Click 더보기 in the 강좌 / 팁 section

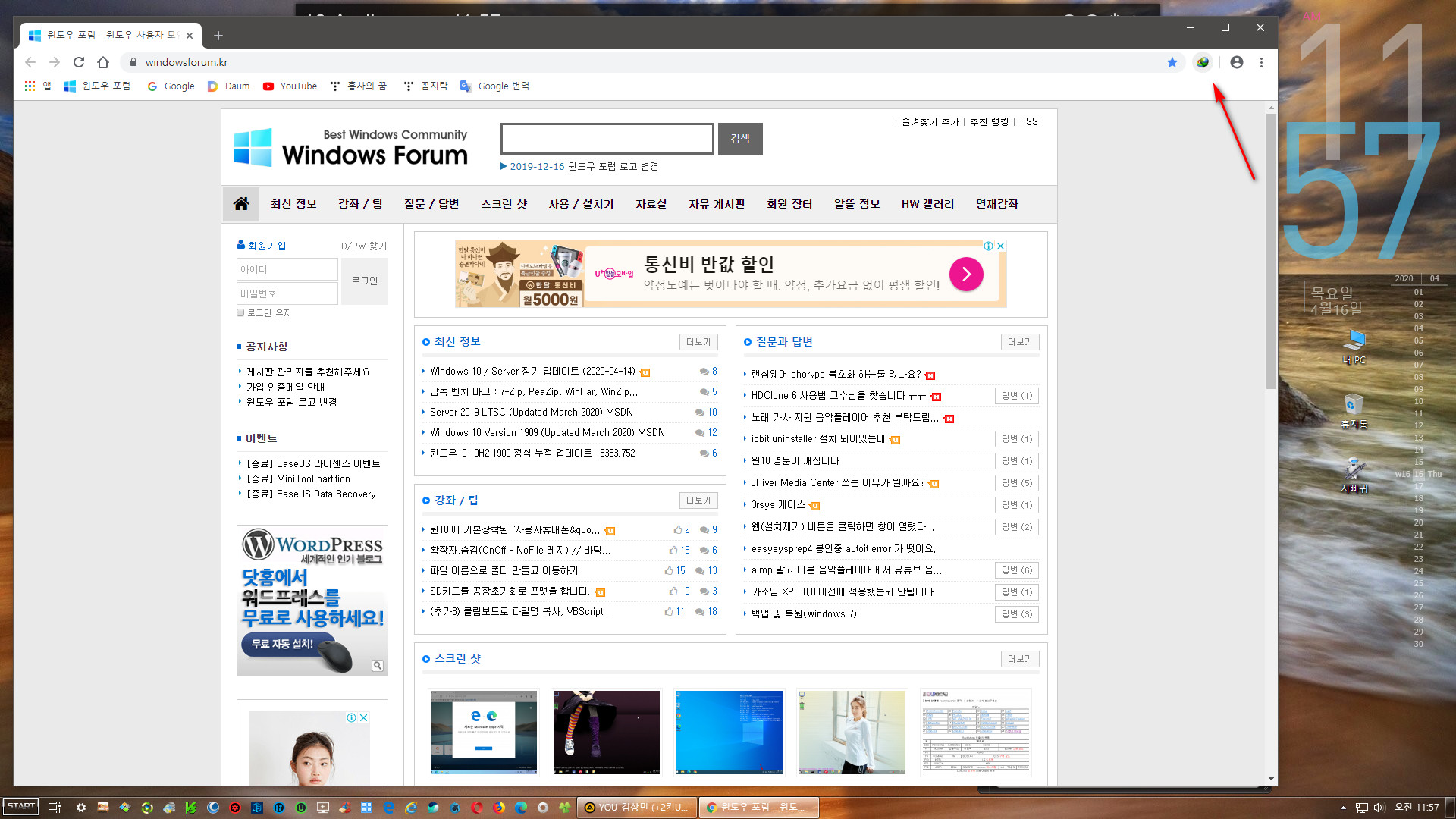tap(698, 500)
